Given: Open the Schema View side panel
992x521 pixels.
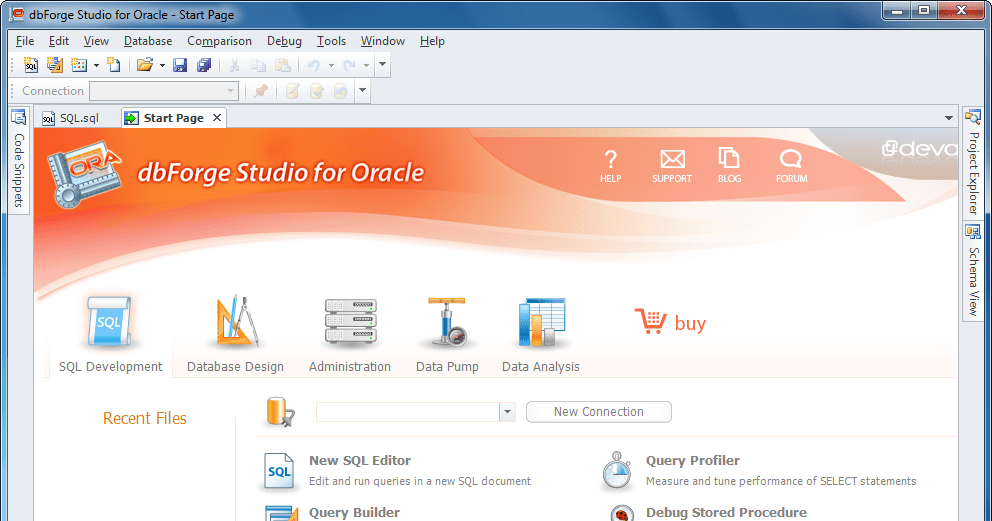Looking at the screenshot, I should pos(973,271).
